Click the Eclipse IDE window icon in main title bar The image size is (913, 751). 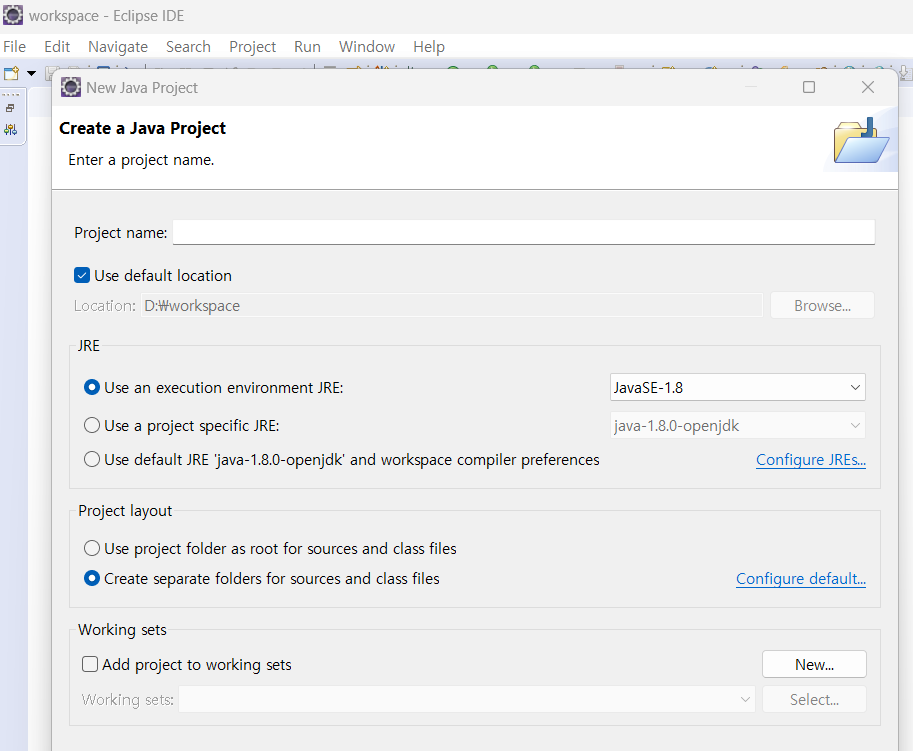(x=13, y=15)
